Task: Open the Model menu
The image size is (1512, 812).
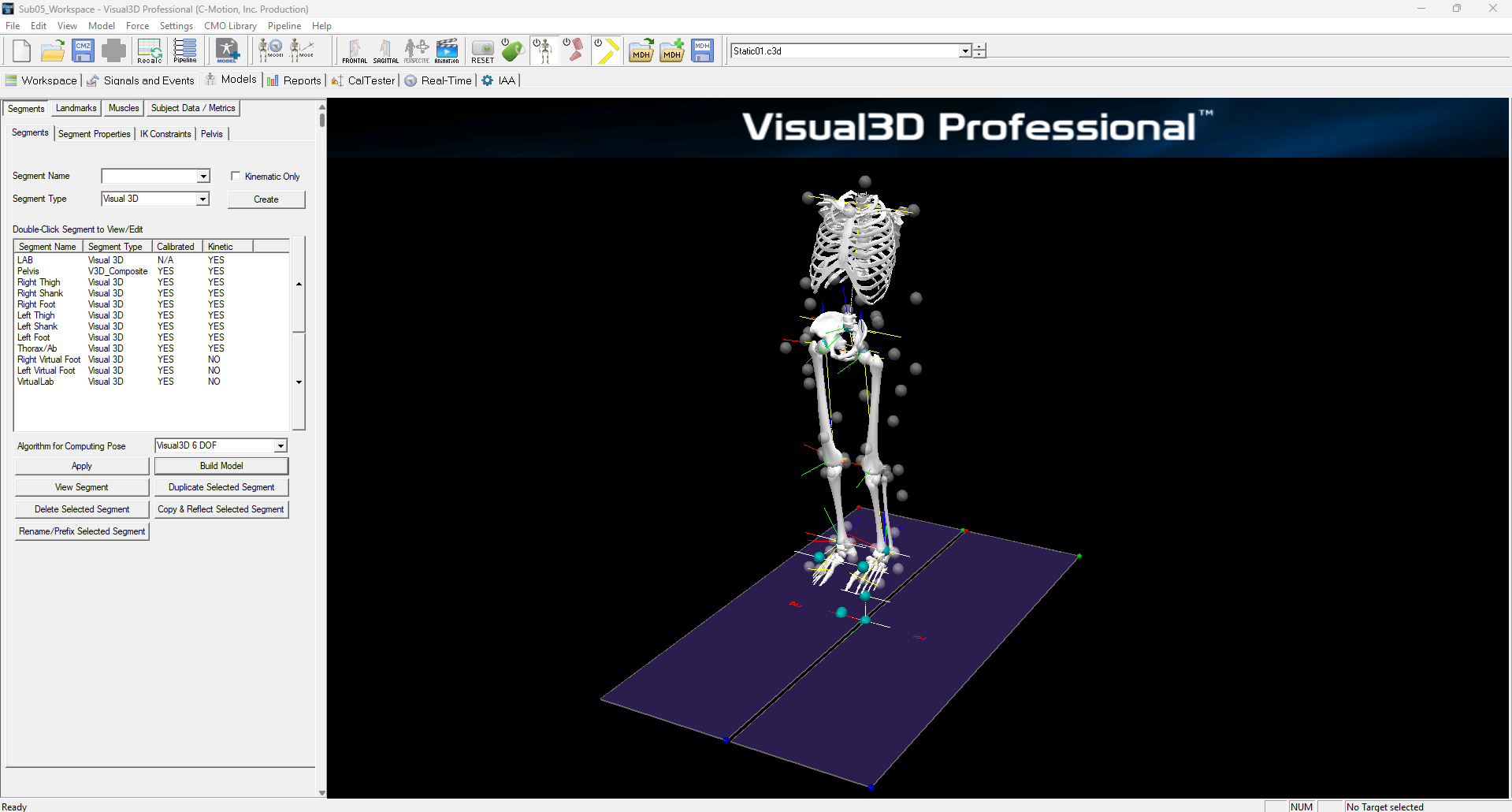Action: (x=102, y=25)
